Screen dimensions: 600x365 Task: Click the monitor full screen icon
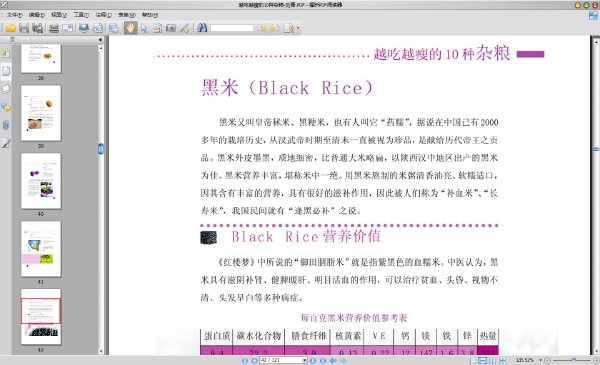pyautogui.click(x=84, y=28)
